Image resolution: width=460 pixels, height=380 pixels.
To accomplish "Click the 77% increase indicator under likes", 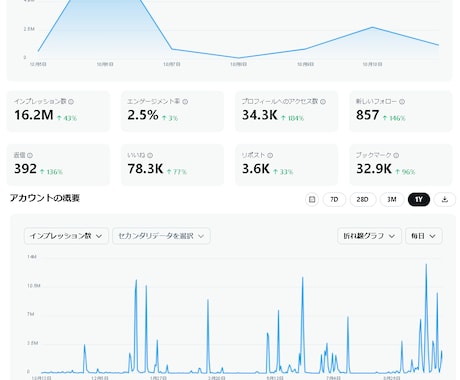I will point(177,172).
